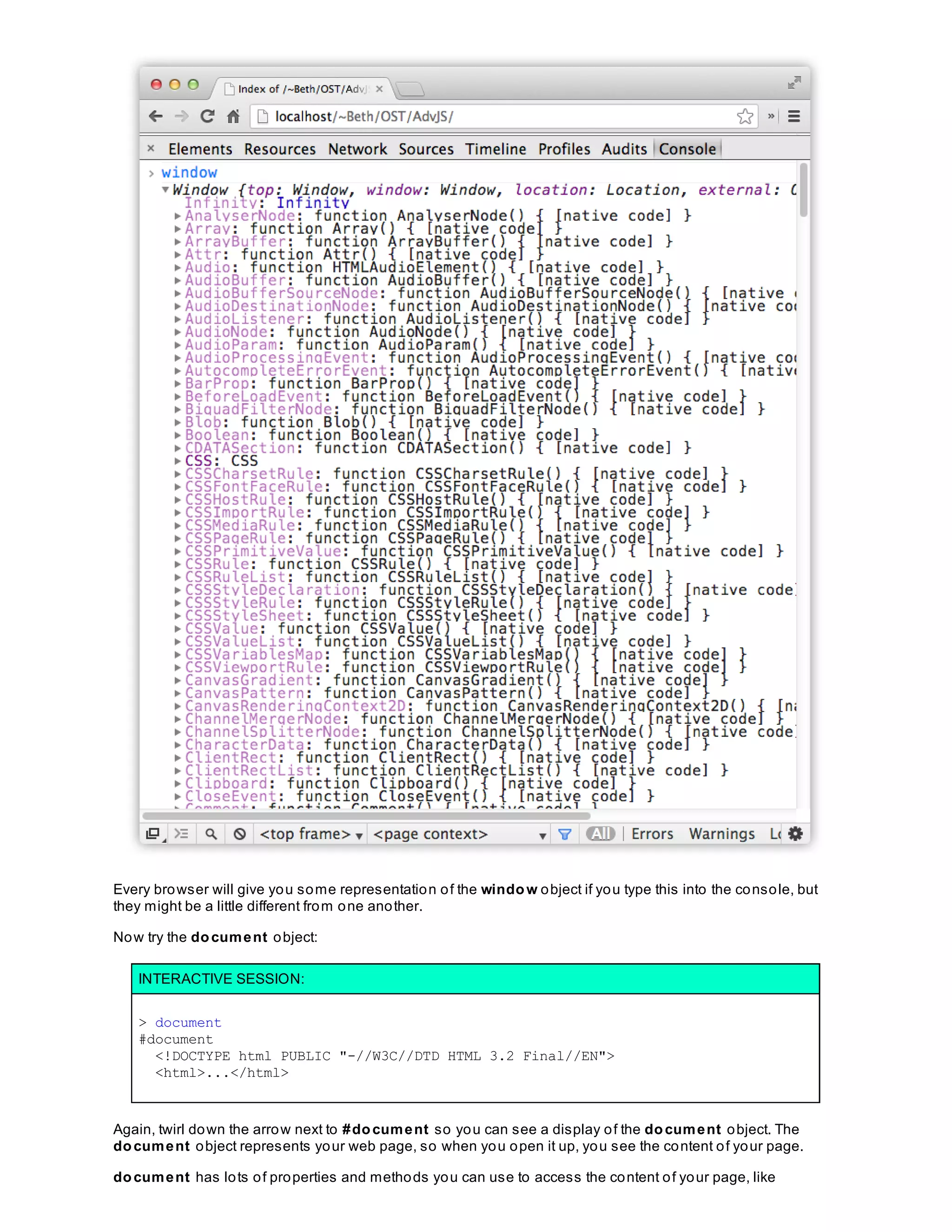The height and width of the screenshot is (1232, 952).
Task: Click the console filter funnel icon
Action: point(564,834)
